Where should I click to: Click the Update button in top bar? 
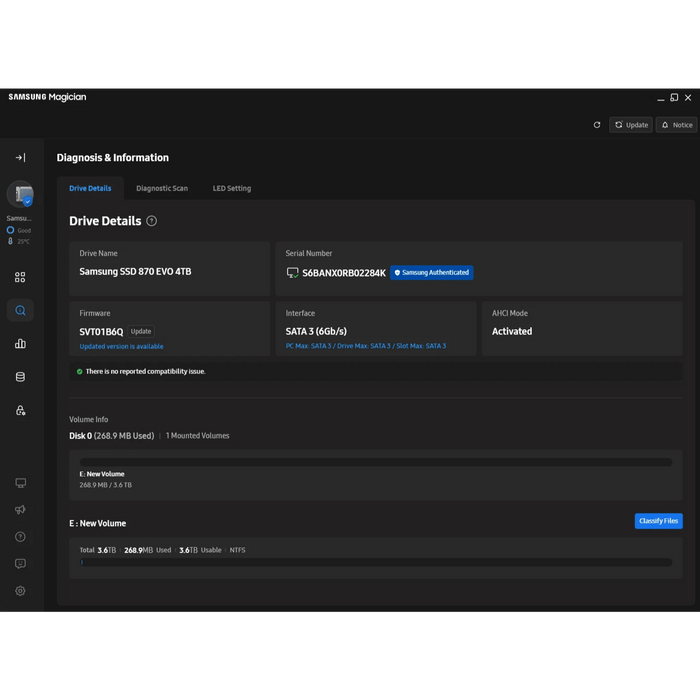(631, 125)
